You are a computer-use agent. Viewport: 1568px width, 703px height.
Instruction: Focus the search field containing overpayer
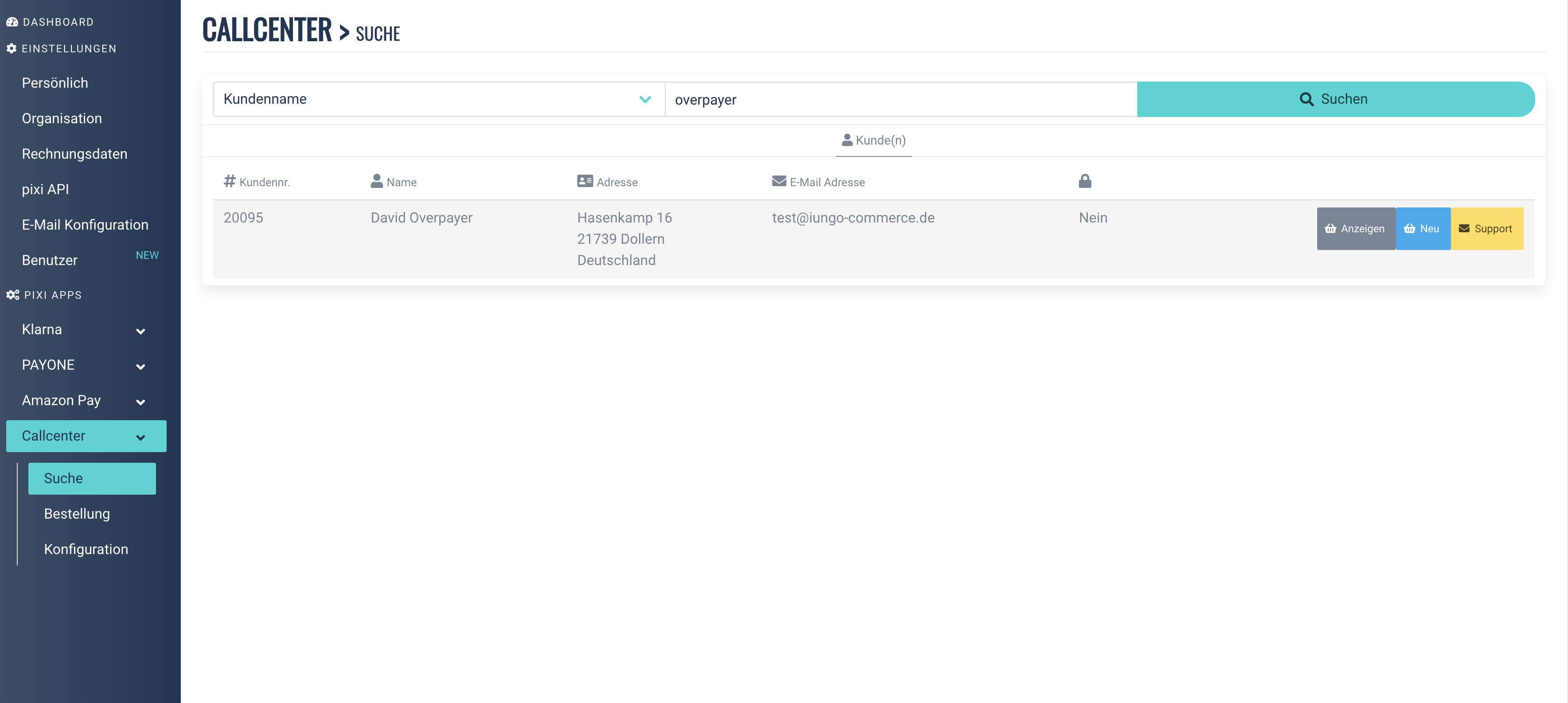click(x=901, y=99)
